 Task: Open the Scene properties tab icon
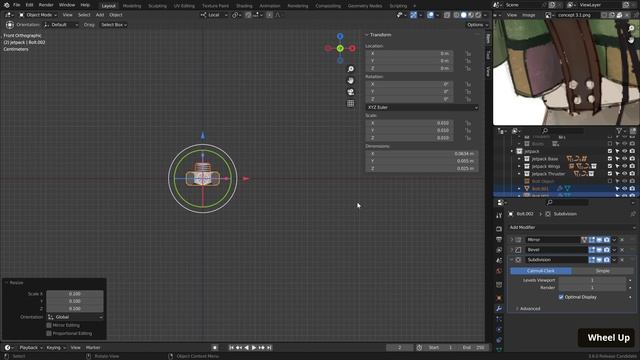tap(499, 260)
